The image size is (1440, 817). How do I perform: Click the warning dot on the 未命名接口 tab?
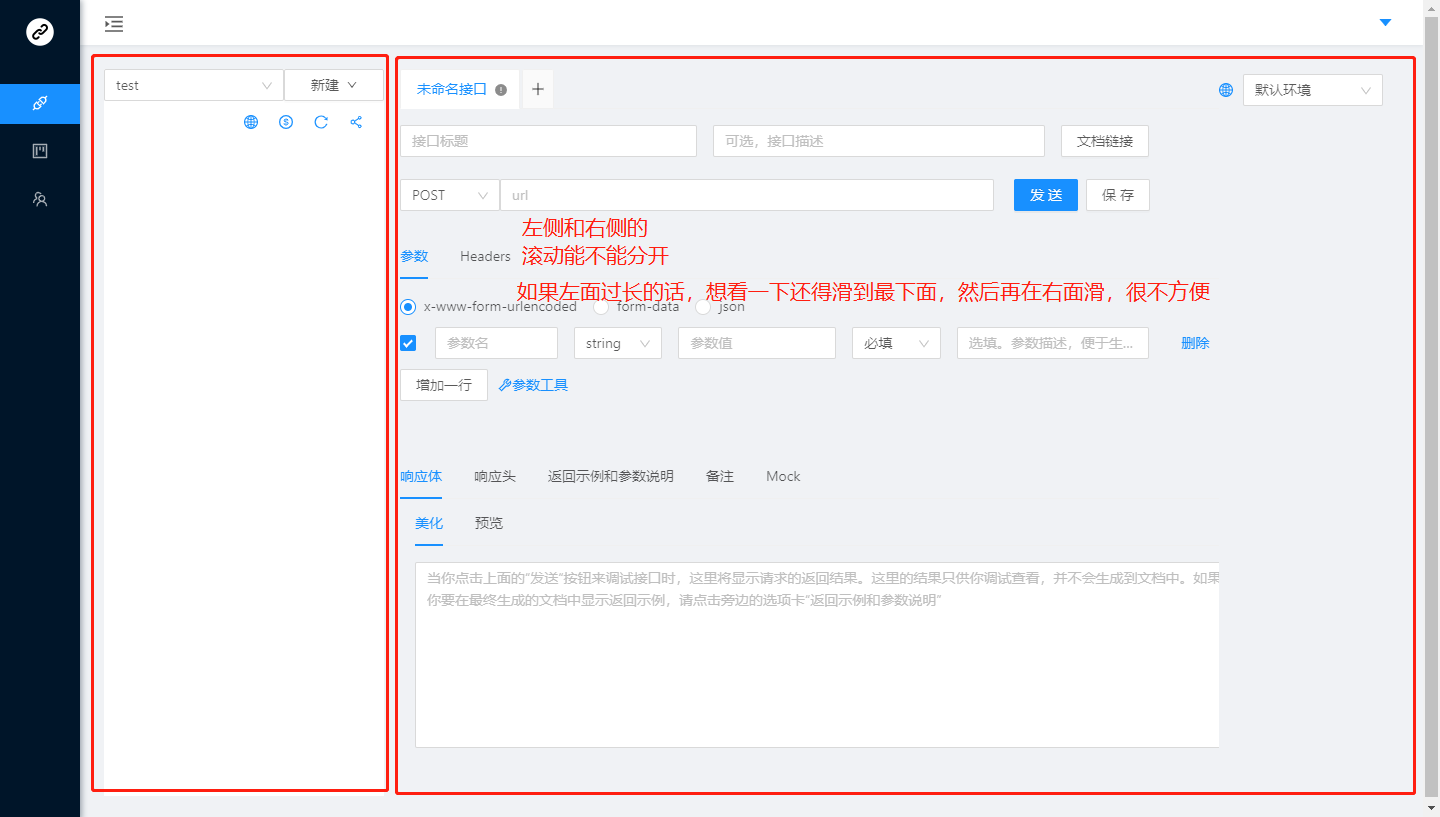pos(501,89)
